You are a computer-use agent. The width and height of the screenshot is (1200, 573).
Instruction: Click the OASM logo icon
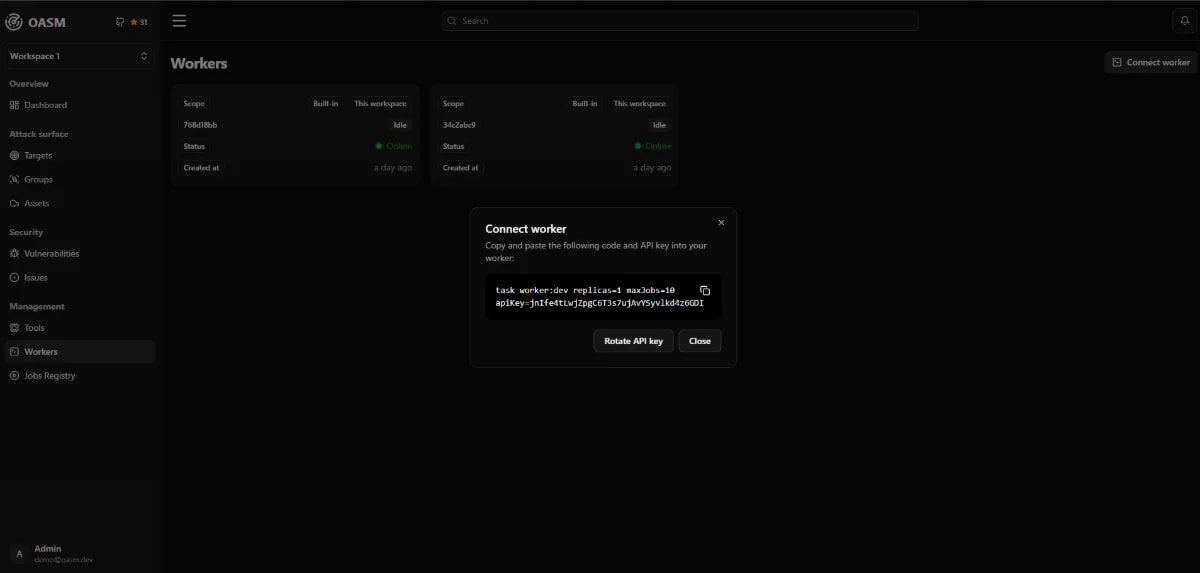point(14,21)
